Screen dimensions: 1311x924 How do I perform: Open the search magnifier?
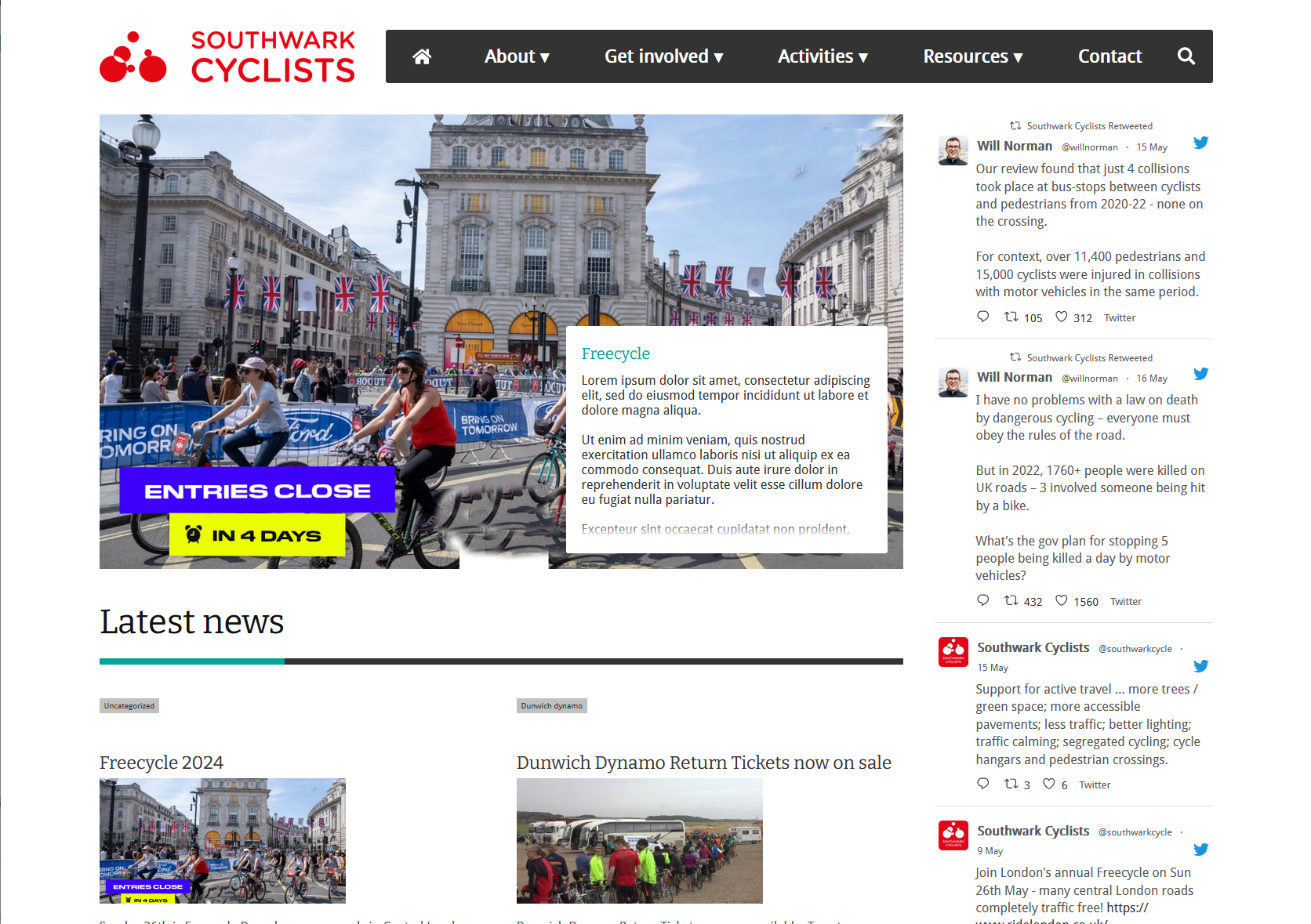[1186, 56]
